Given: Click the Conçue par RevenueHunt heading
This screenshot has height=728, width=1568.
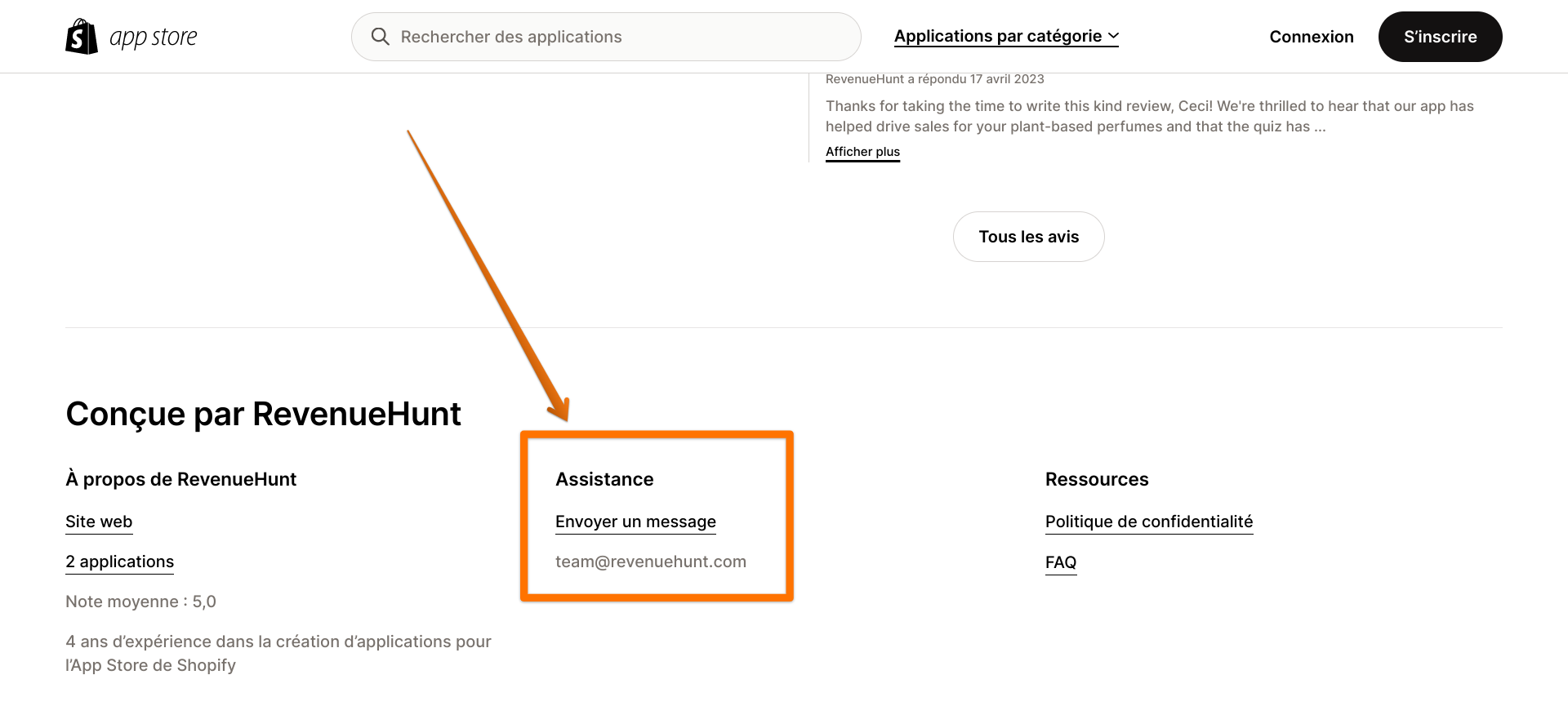Looking at the screenshot, I should 263,414.
